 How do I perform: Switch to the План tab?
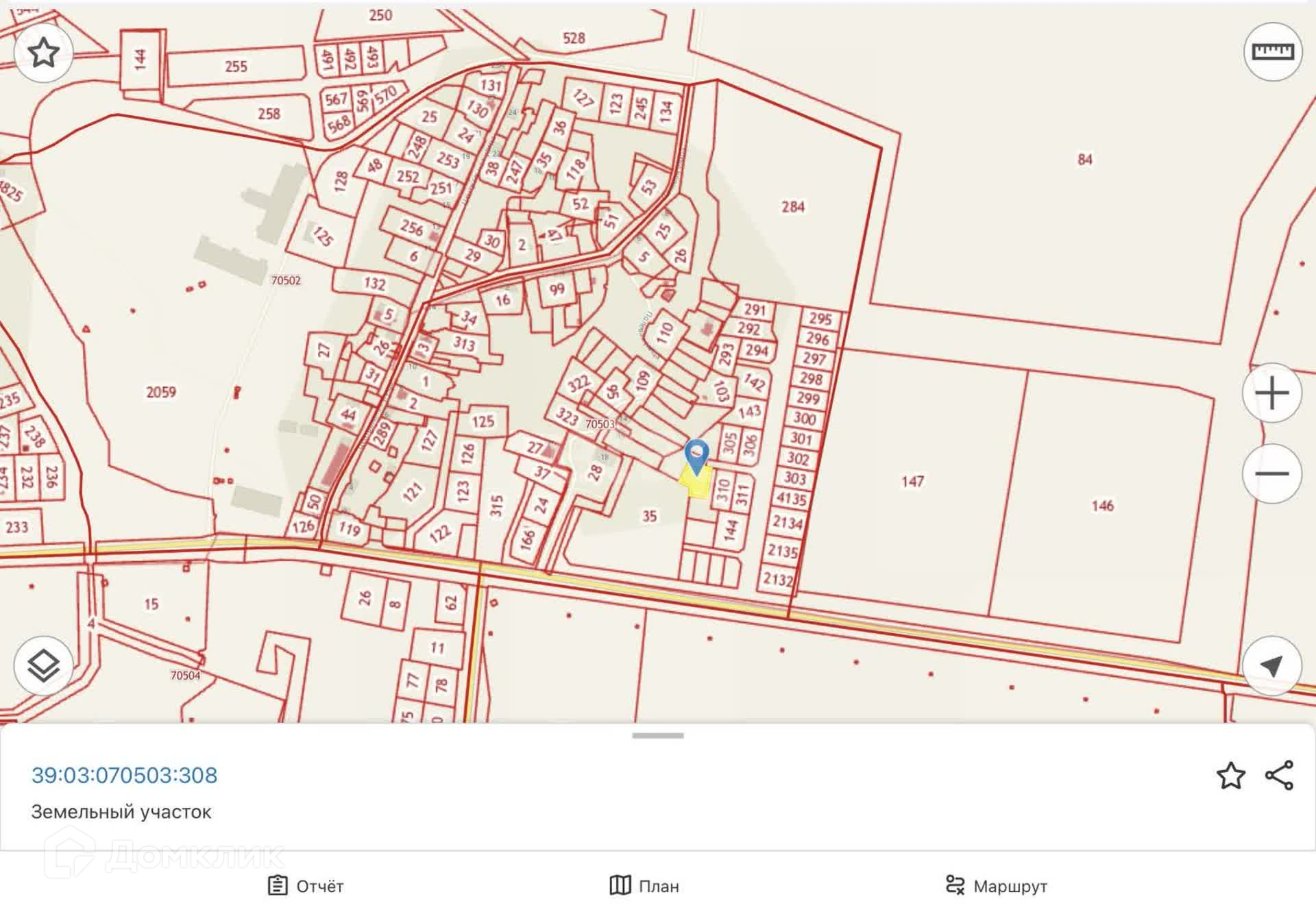point(644,886)
